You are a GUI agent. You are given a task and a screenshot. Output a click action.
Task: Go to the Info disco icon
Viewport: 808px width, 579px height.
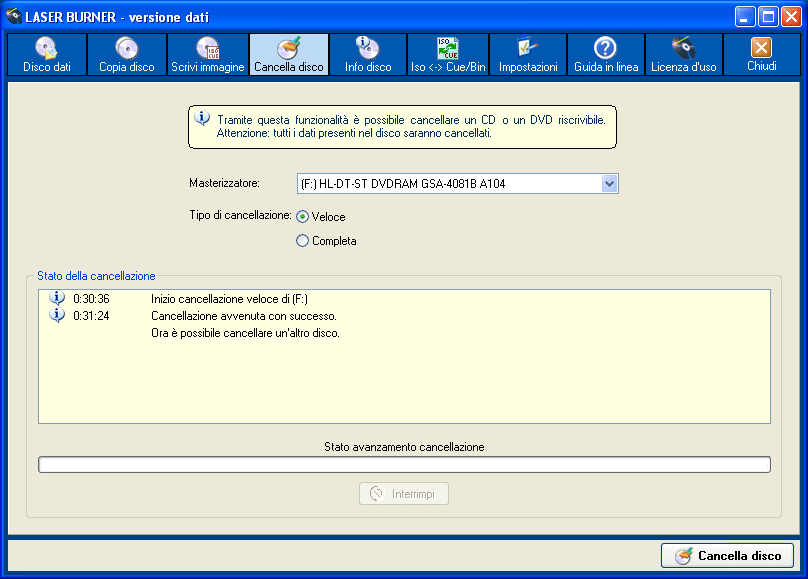coord(368,54)
